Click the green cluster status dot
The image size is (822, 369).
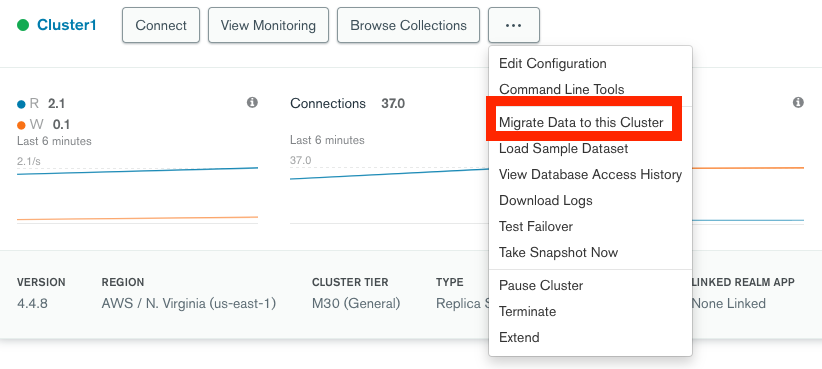coord(23,25)
